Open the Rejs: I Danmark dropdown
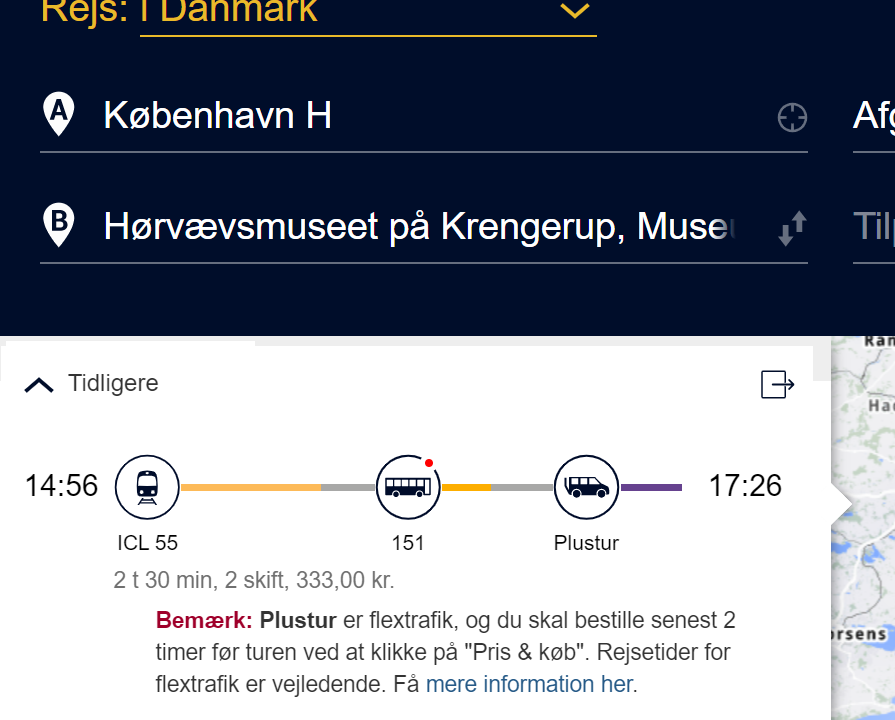The height and width of the screenshot is (720, 895). [x=368, y=13]
